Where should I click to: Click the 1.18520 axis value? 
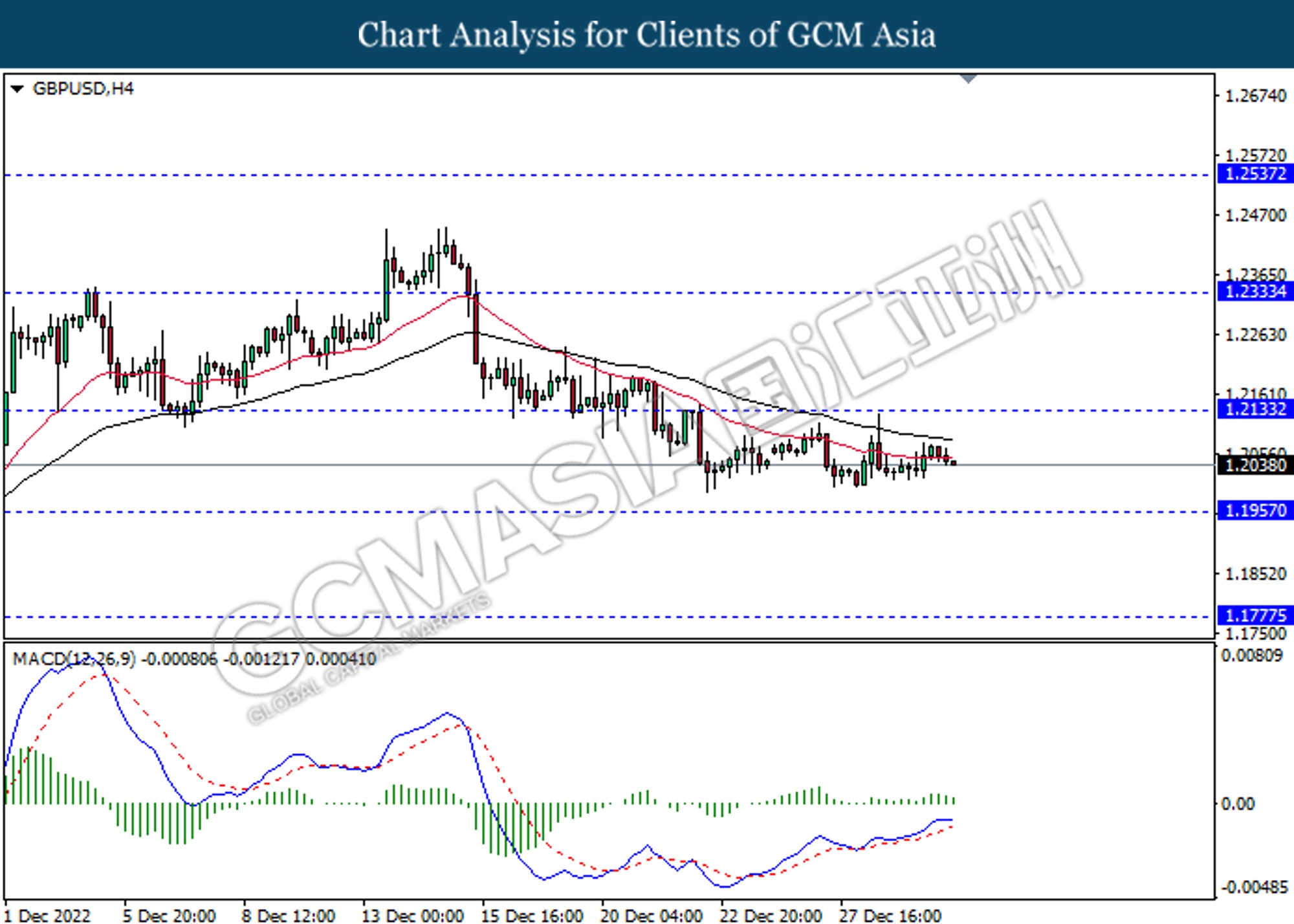1256,574
